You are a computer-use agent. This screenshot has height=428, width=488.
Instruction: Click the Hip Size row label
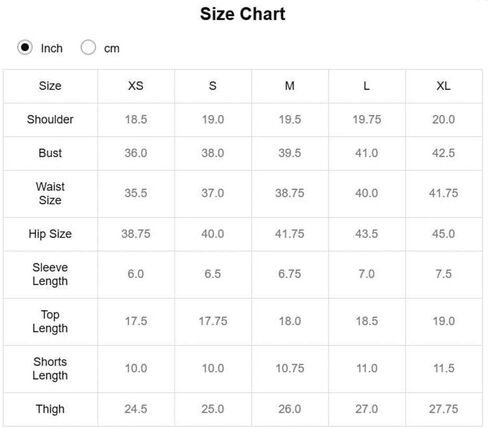tap(50, 234)
